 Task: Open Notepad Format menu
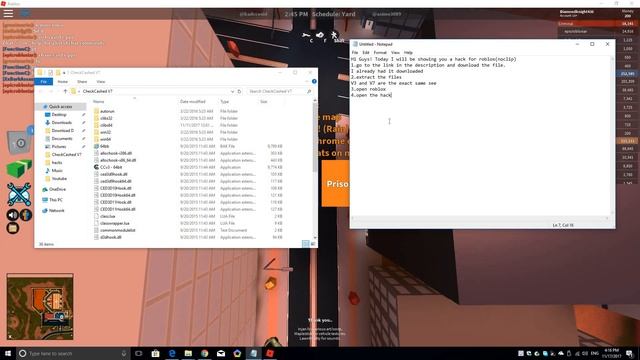380,53
